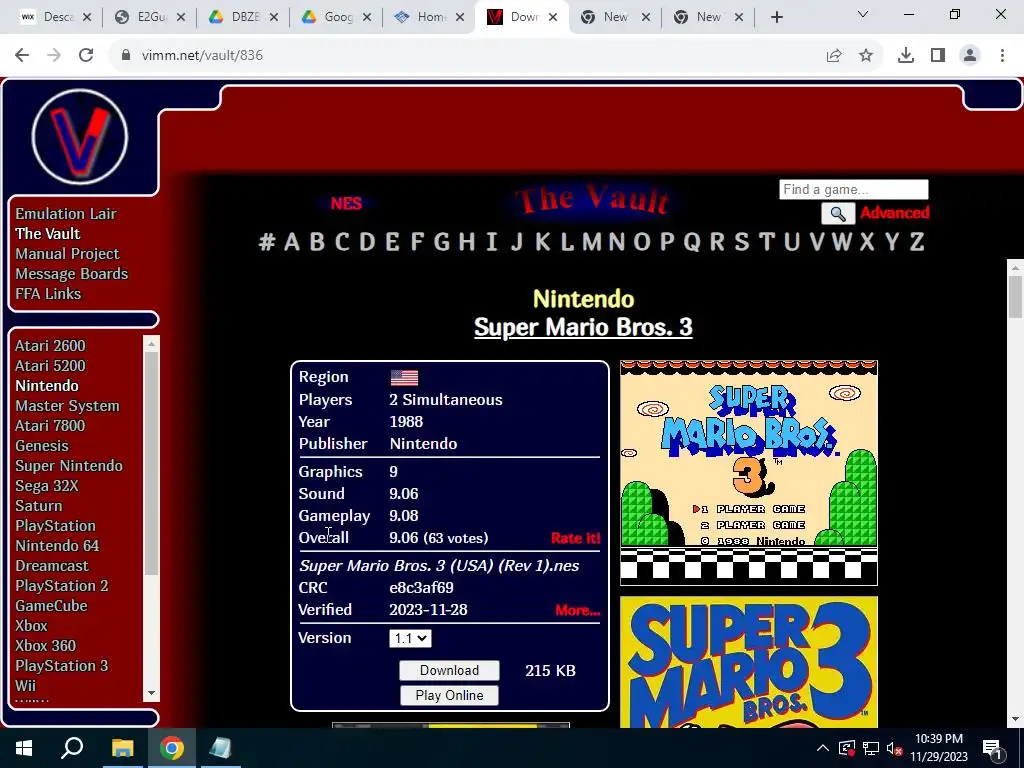Image resolution: width=1024 pixels, height=768 pixels.
Task: Click the site lock icon in address bar
Action: point(126,56)
